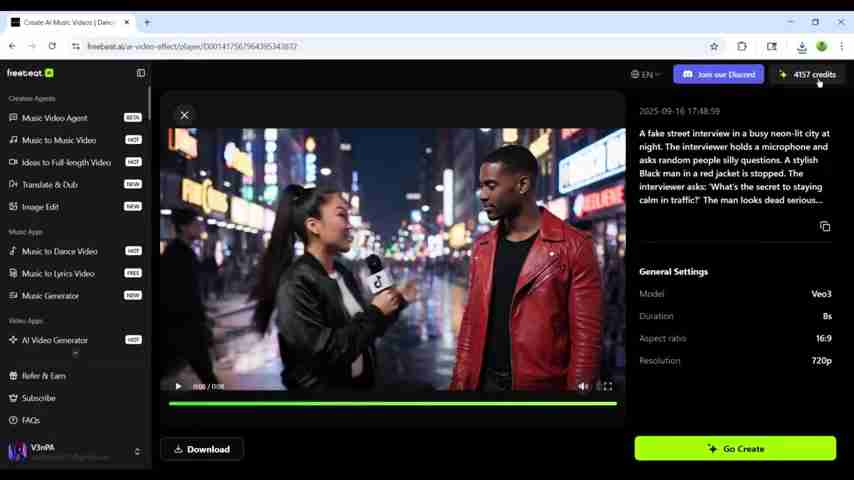Open Chrome three-dot menu

(x=841, y=46)
